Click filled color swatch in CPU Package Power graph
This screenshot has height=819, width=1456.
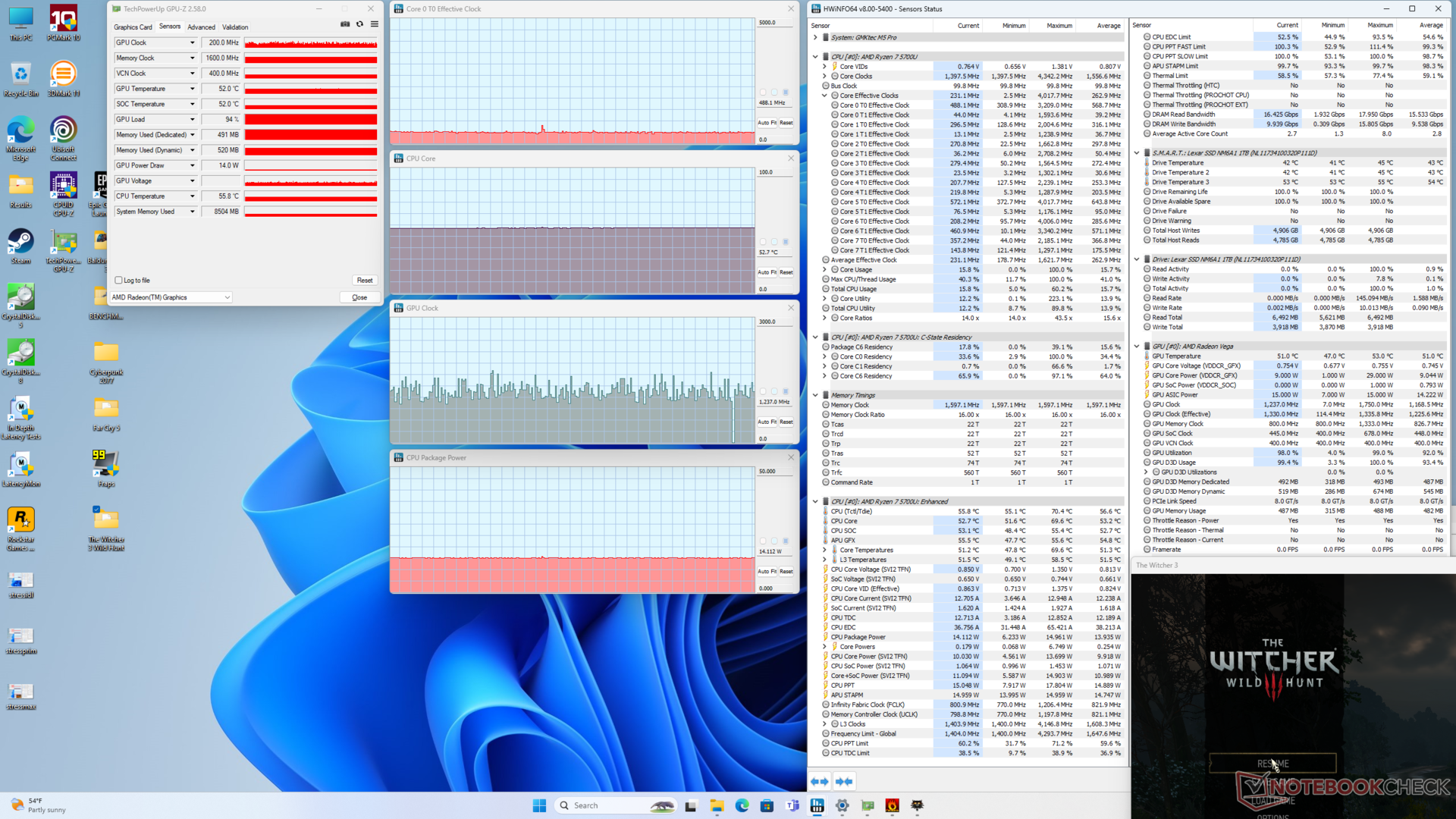[786, 541]
